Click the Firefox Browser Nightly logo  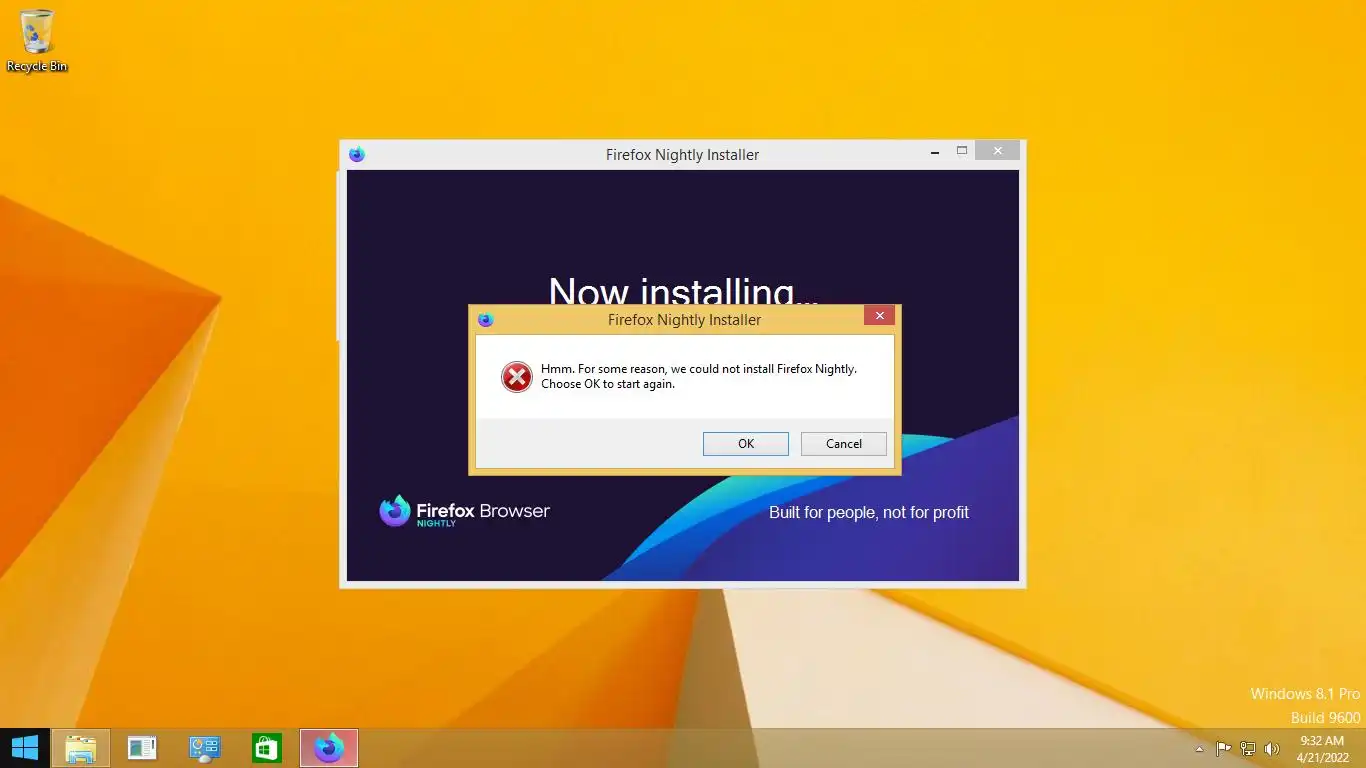pos(465,511)
